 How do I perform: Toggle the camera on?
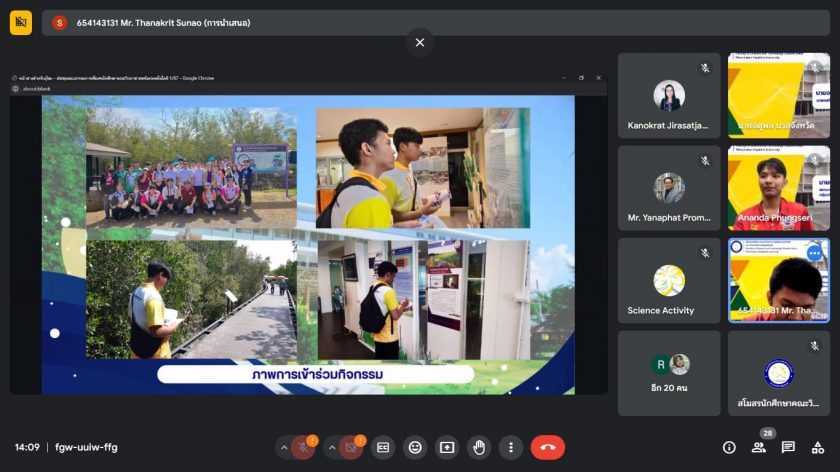coord(351,447)
